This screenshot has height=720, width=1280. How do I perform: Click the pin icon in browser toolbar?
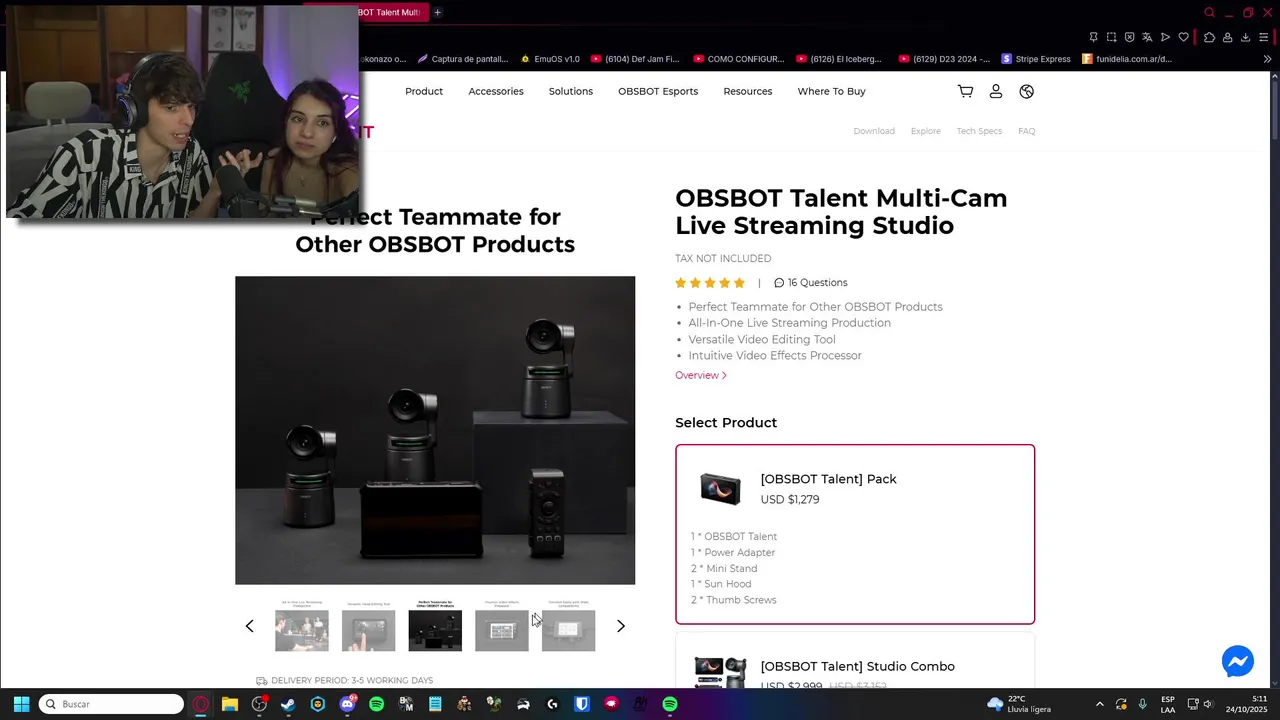[1093, 37]
